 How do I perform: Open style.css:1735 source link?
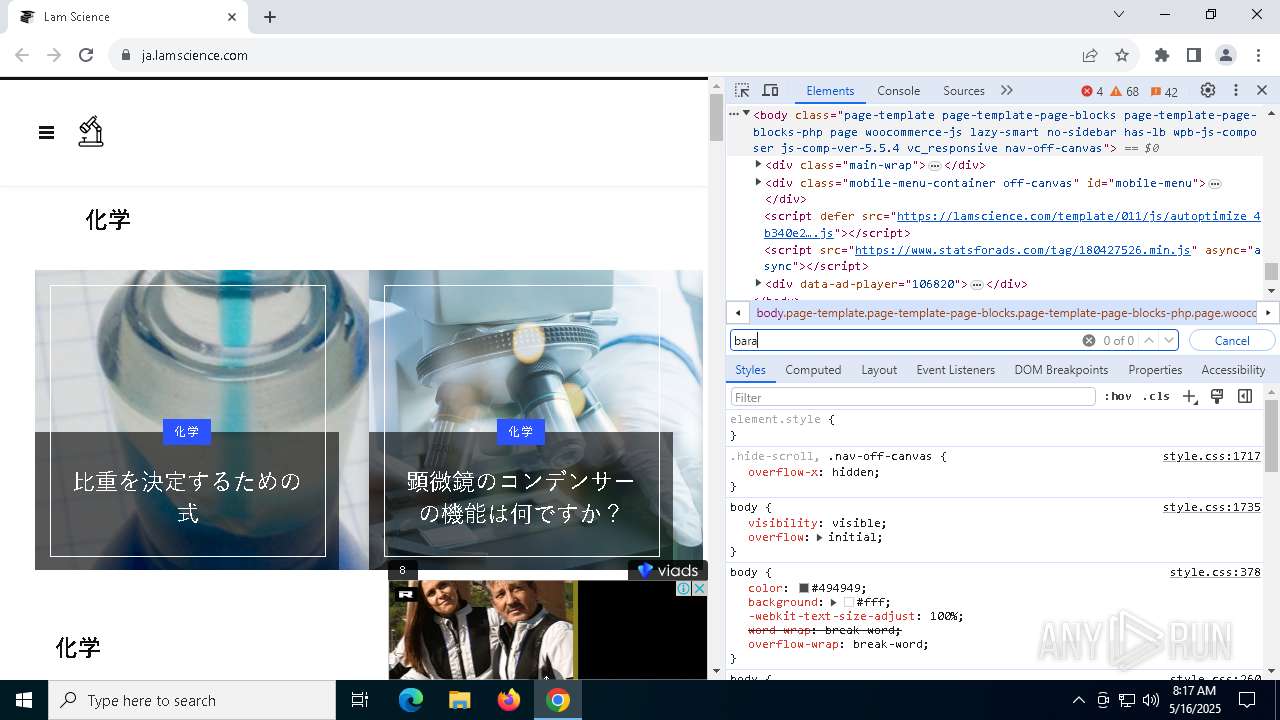pyautogui.click(x=1211, y=508)
